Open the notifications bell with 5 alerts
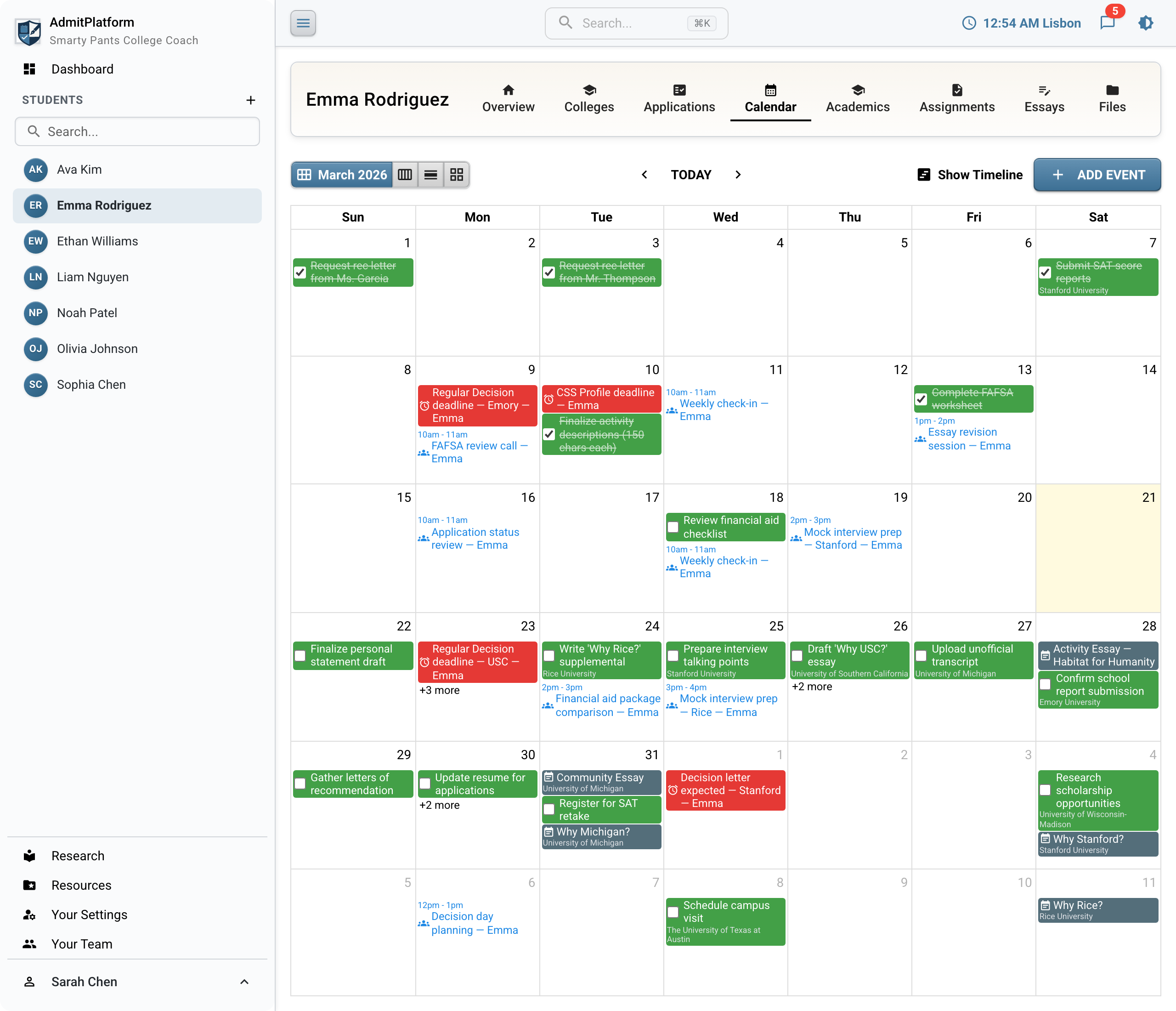 [x=1108, y=23]
